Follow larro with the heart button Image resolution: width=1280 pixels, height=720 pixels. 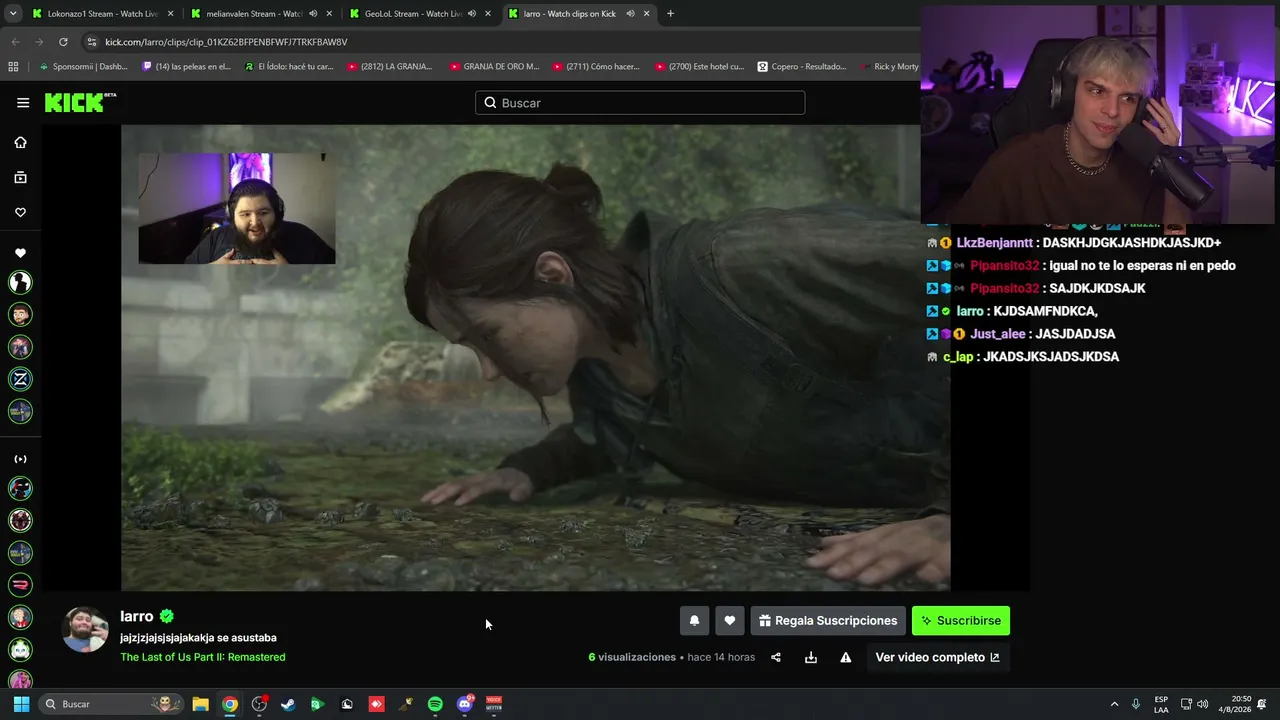coord(730,621)
